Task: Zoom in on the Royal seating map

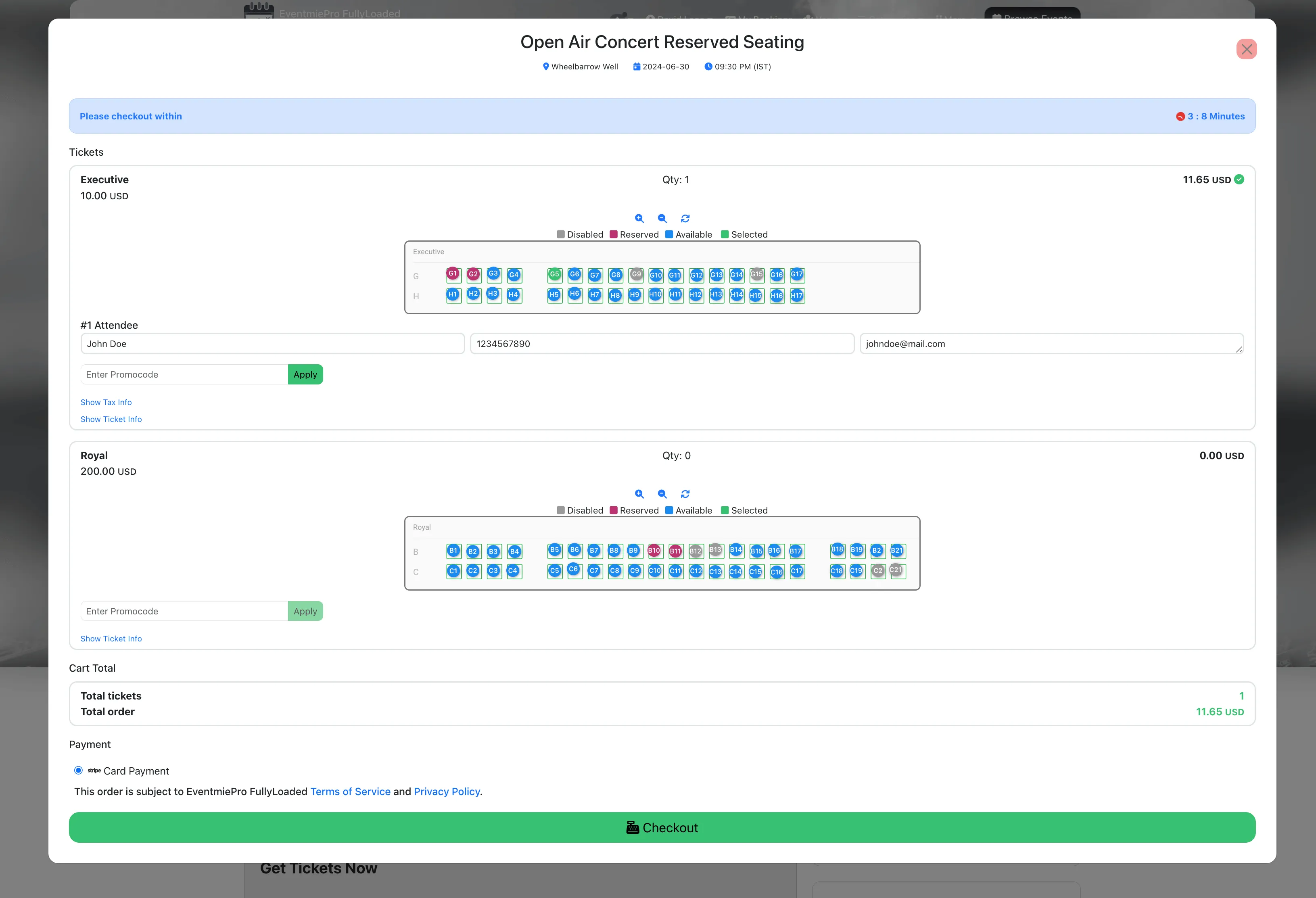Action: [639, 494]
